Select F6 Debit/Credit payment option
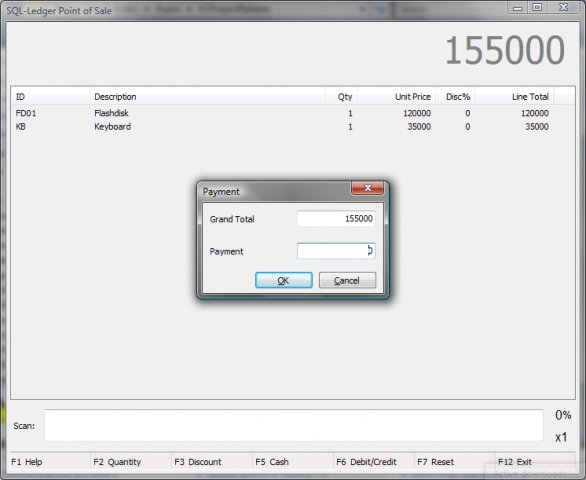This screenshot has width=586, height=480. 366,462
